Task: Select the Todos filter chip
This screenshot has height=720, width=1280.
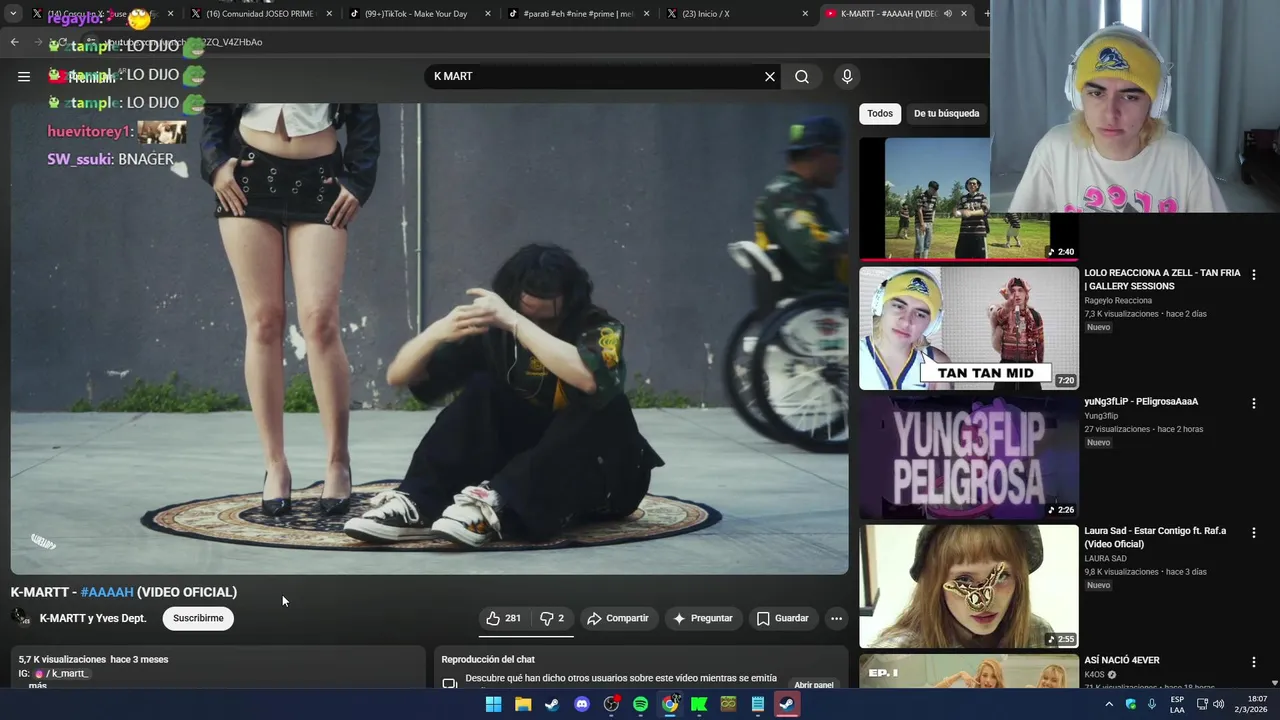Action: point(880,113)
